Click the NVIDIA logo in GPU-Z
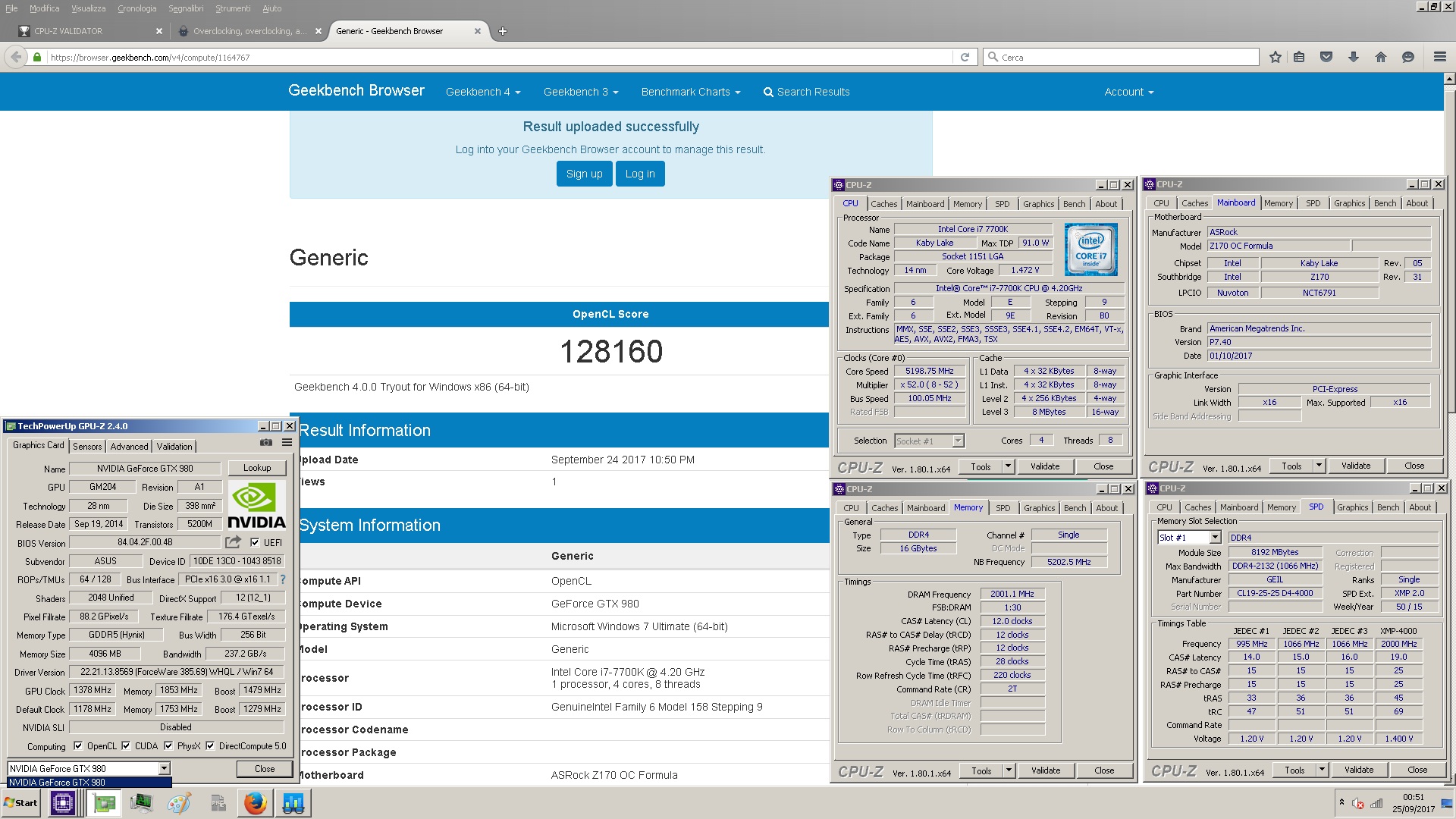The image size is (1456, 819). pos(256,505)
